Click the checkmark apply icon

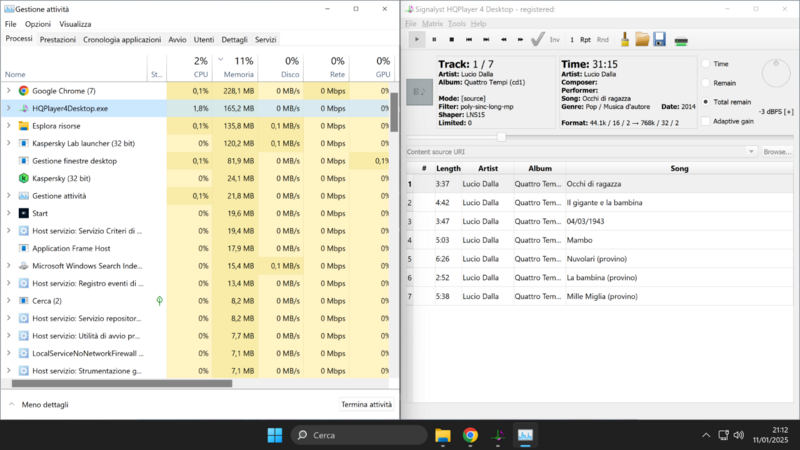[x=537, y=40]
